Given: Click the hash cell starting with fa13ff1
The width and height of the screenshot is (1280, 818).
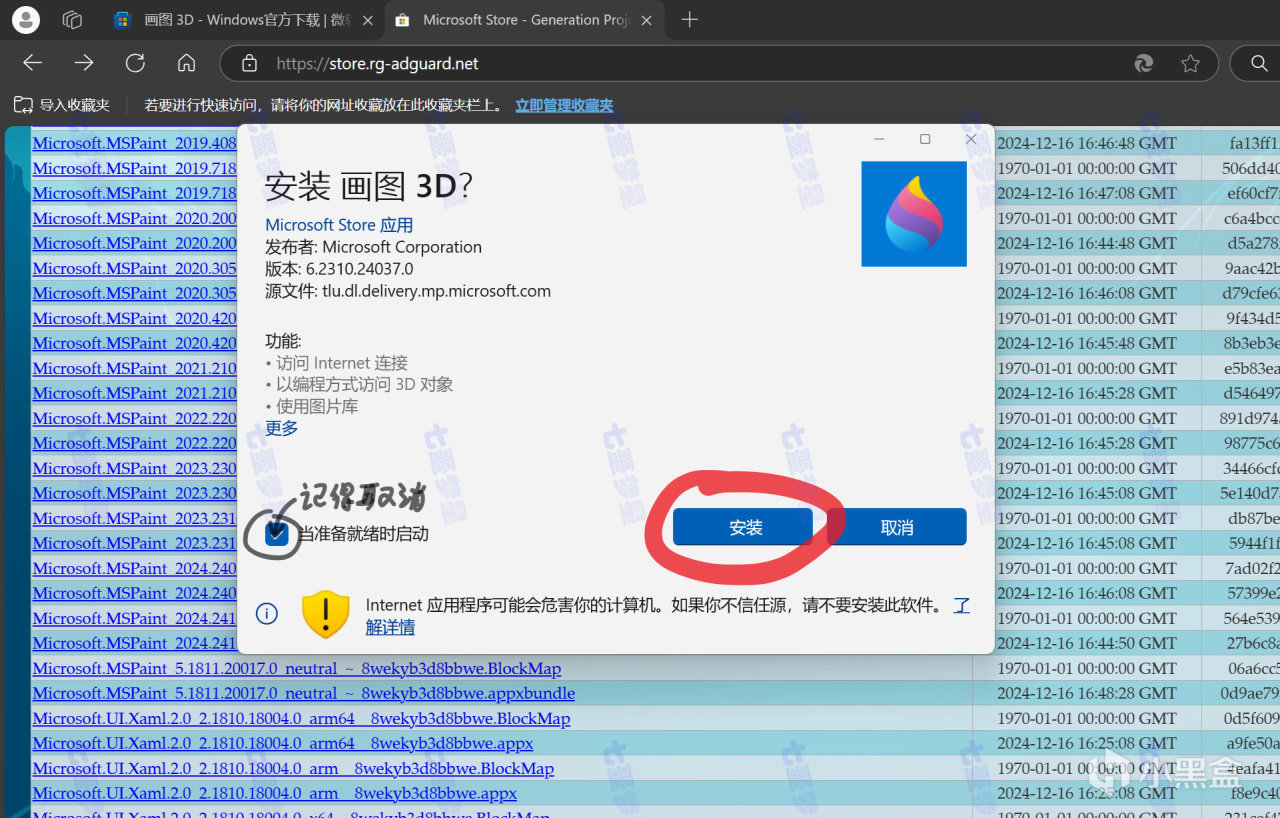Looking at the screenshot, I should [1254, 143].
